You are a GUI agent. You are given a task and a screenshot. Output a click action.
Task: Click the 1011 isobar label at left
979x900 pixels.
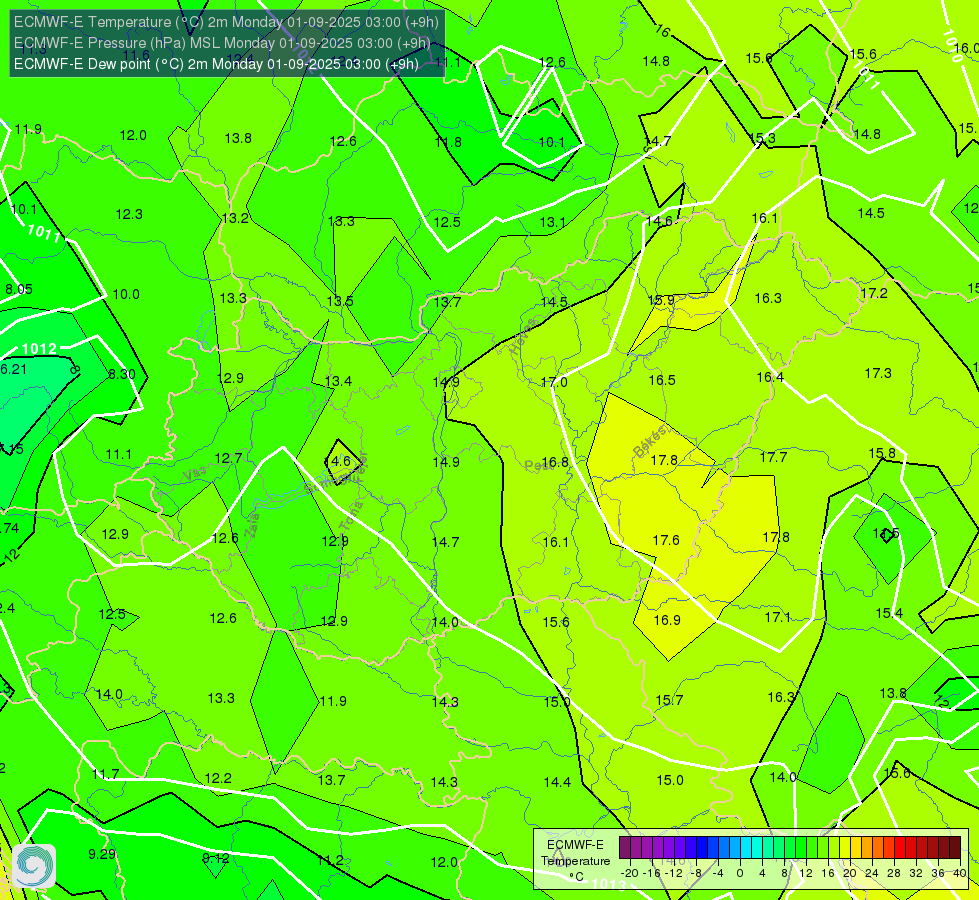(44, 234)
